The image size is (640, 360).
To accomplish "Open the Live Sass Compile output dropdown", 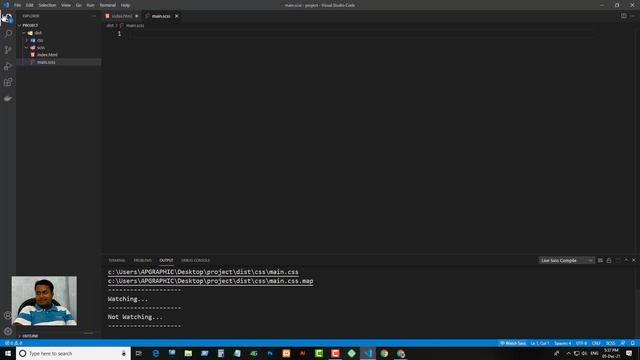I will (x=566, y=260).
